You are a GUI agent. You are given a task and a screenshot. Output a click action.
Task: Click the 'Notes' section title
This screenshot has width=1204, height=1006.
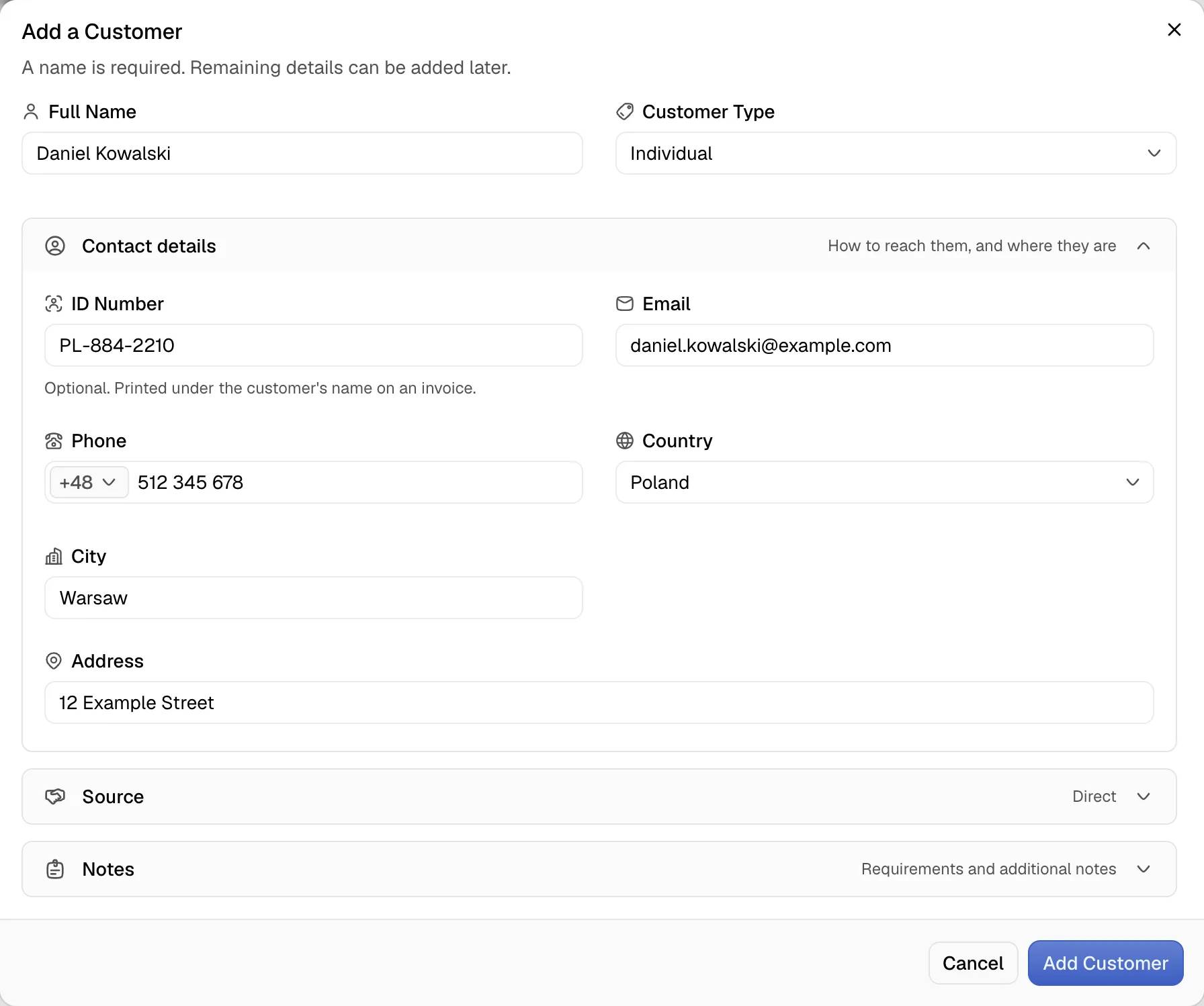click(108, 869)
